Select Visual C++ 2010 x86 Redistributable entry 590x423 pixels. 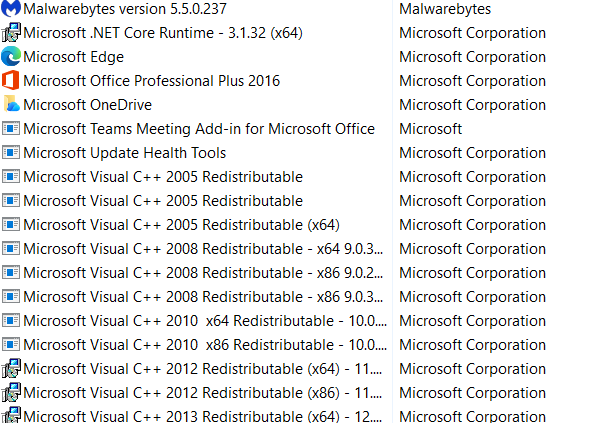pos(205,345)
